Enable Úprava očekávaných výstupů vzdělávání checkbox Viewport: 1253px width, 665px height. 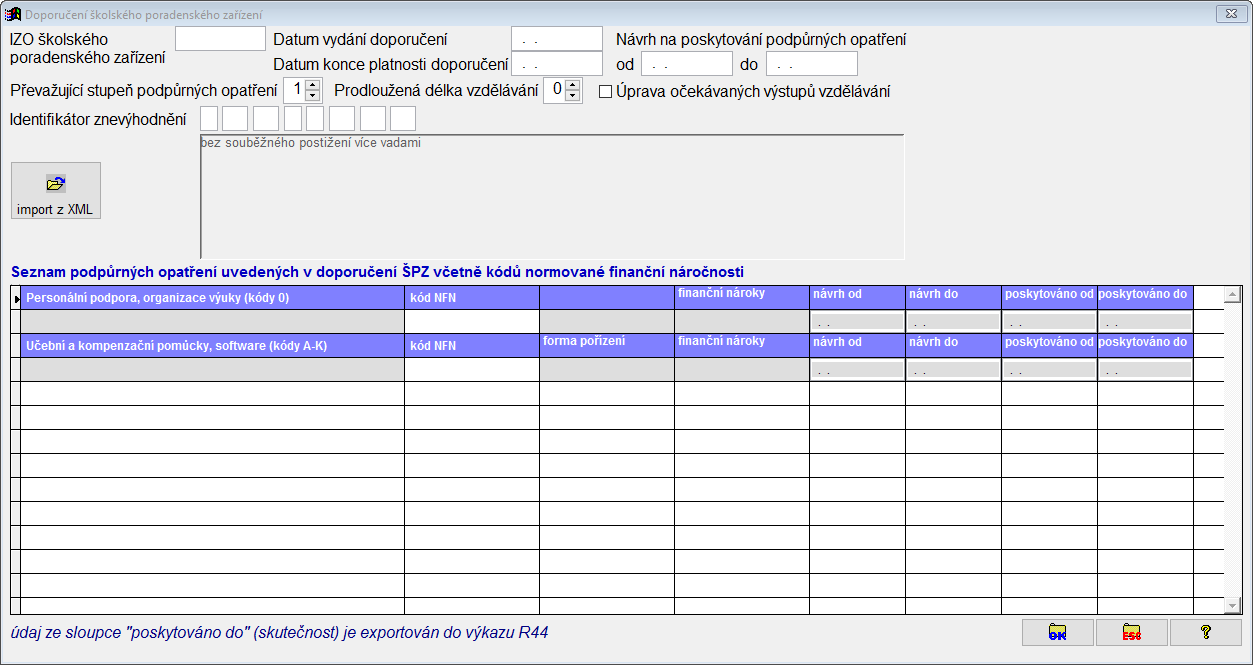tap(605, 92)
